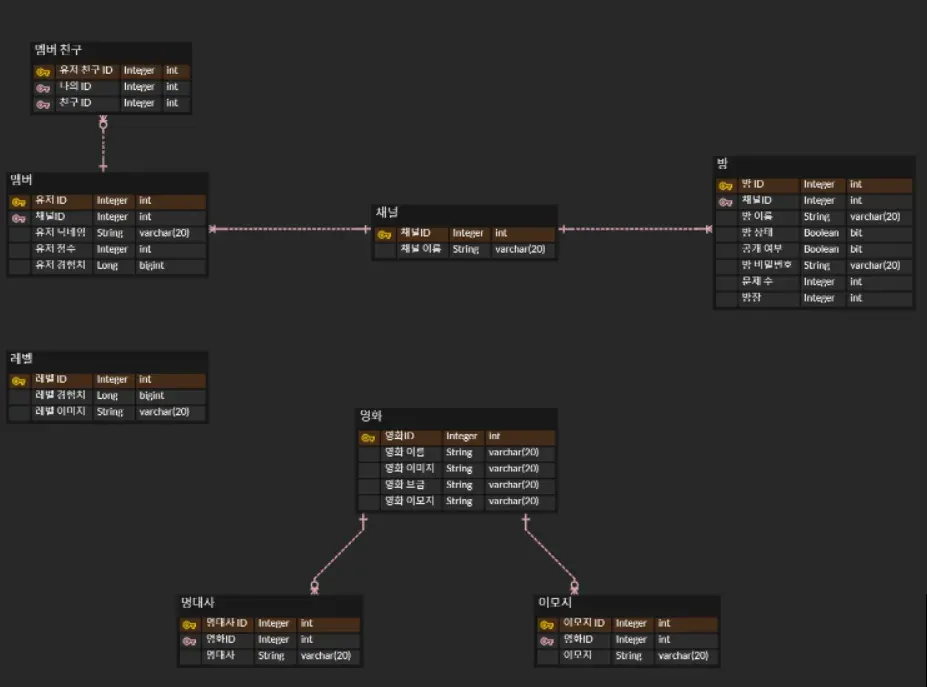Click the 채널 이름 column name

421,249
